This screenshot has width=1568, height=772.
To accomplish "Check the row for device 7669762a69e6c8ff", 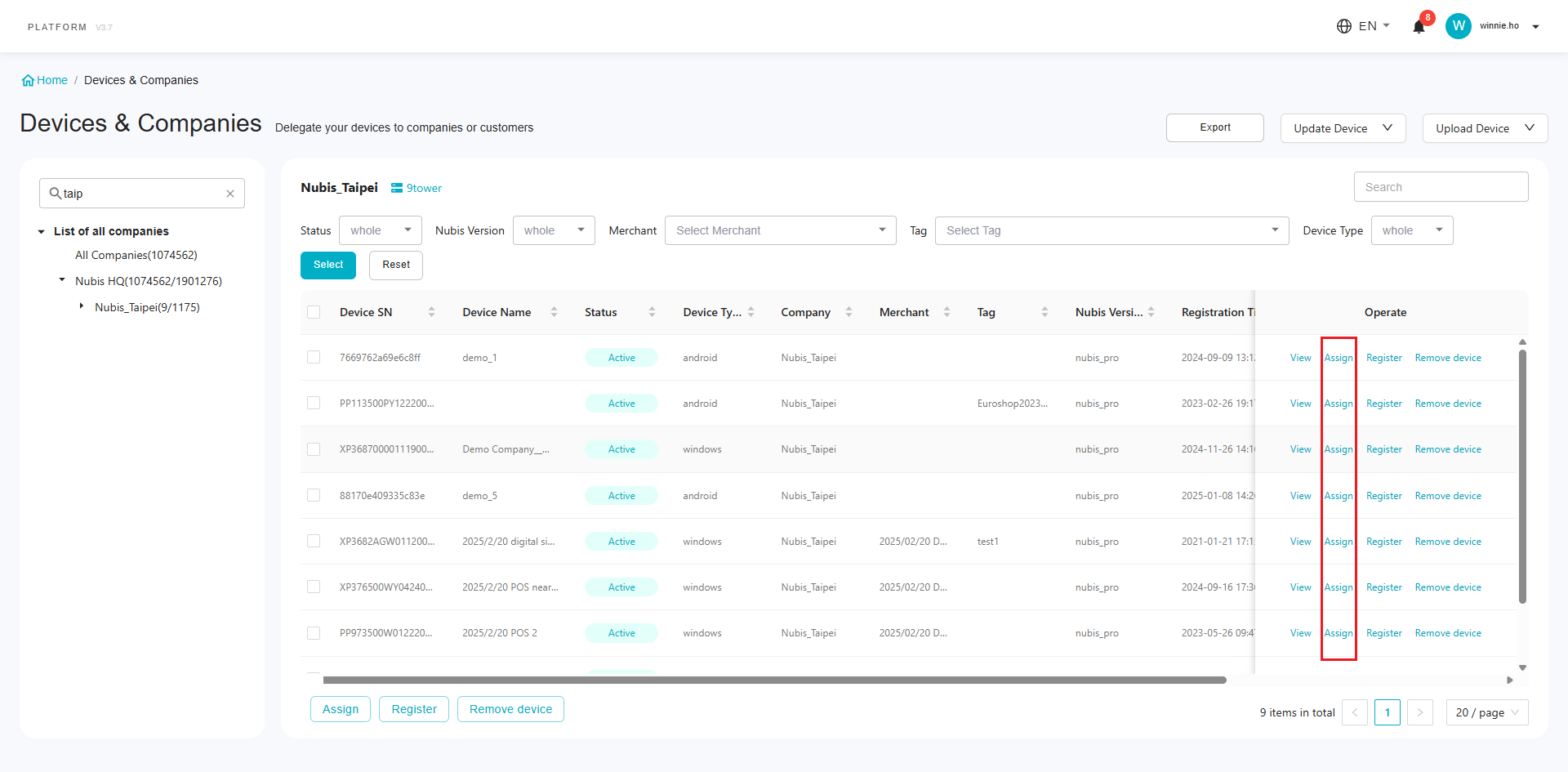I will pyautogui.click(x=314, y=357).
